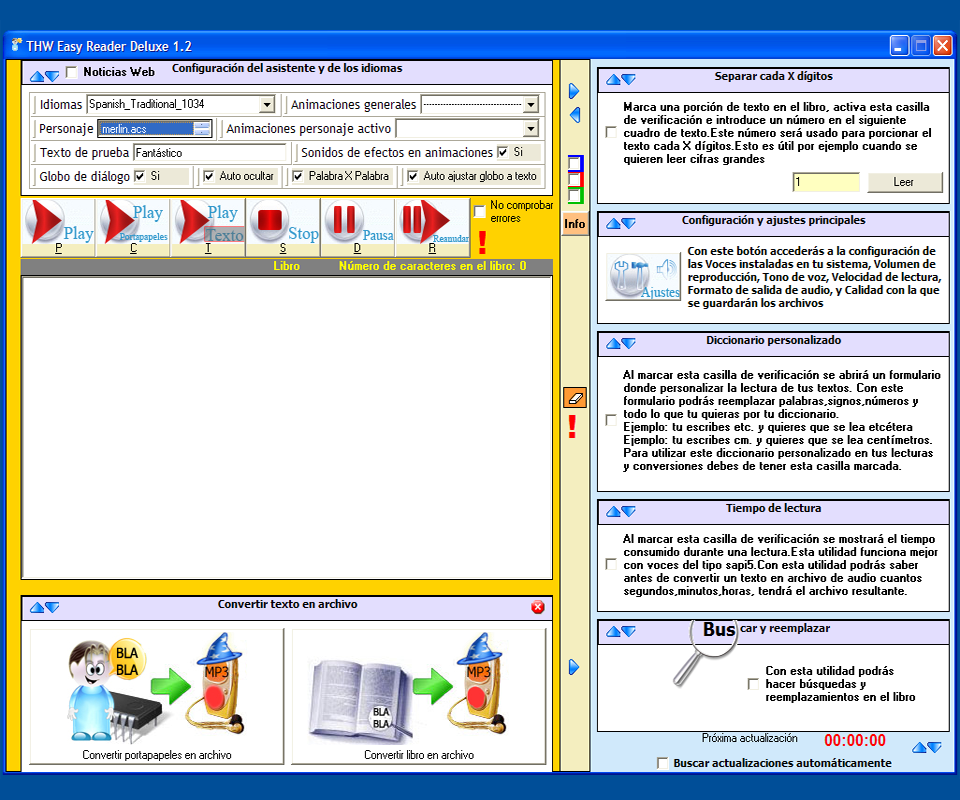
Task: Enable Buscar actualizaciones automáticamente
Action: tap(662, 763)
